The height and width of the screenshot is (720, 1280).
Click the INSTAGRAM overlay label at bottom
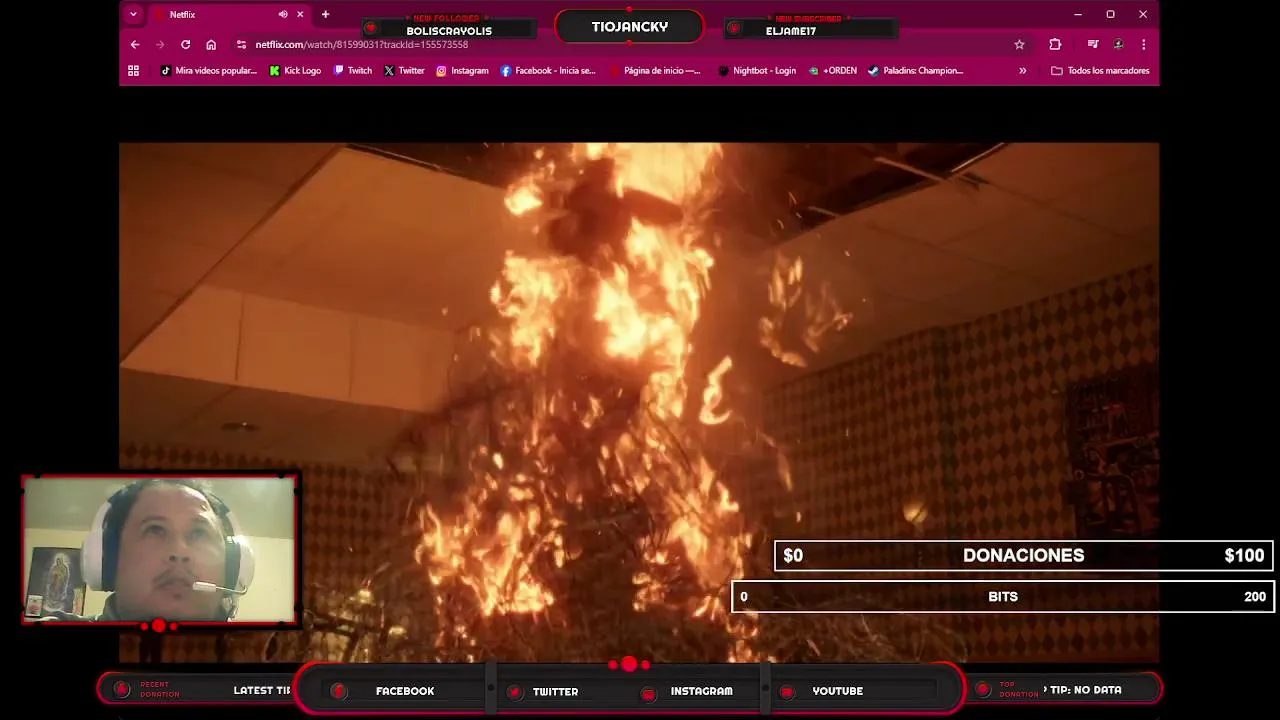click(x=701, y=691)
